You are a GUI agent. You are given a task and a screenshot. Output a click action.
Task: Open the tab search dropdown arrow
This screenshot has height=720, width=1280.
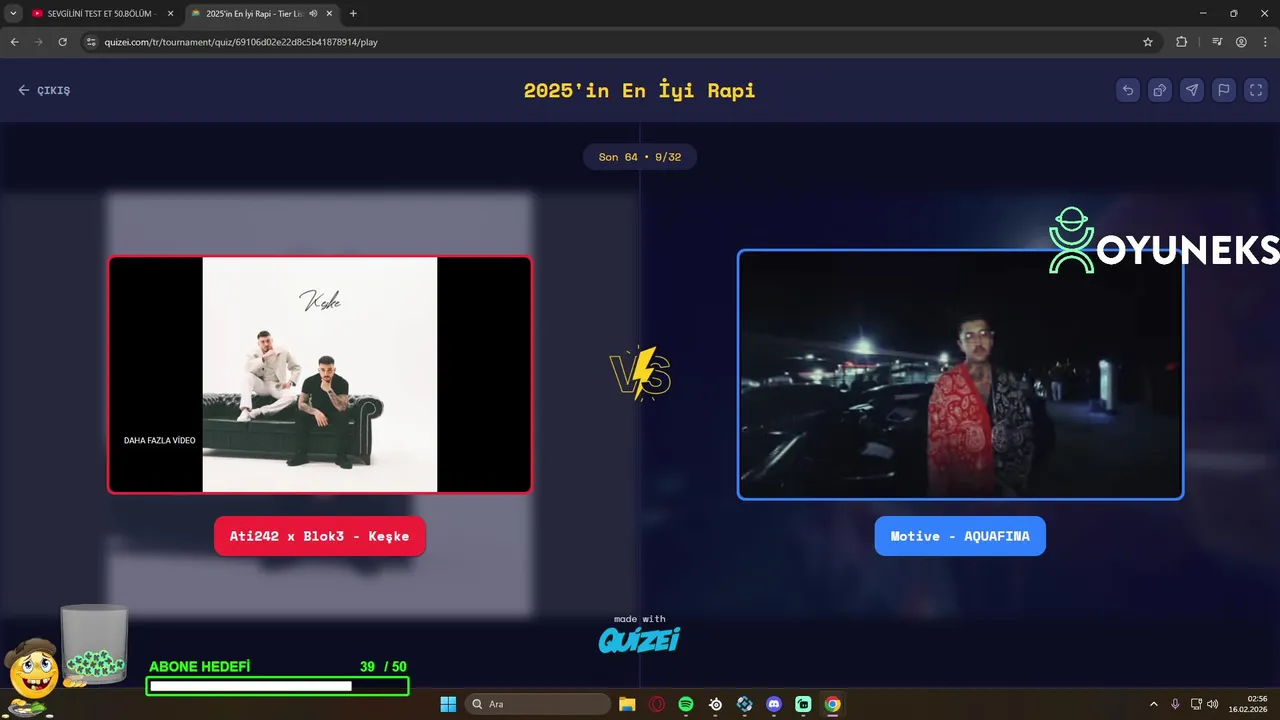pos(13,14)
